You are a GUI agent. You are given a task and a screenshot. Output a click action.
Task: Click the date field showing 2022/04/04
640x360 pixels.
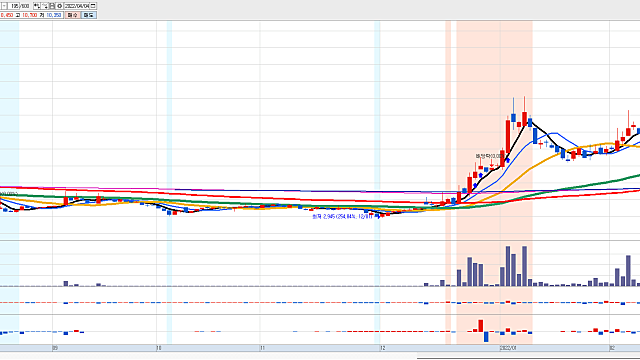point(77,6)
